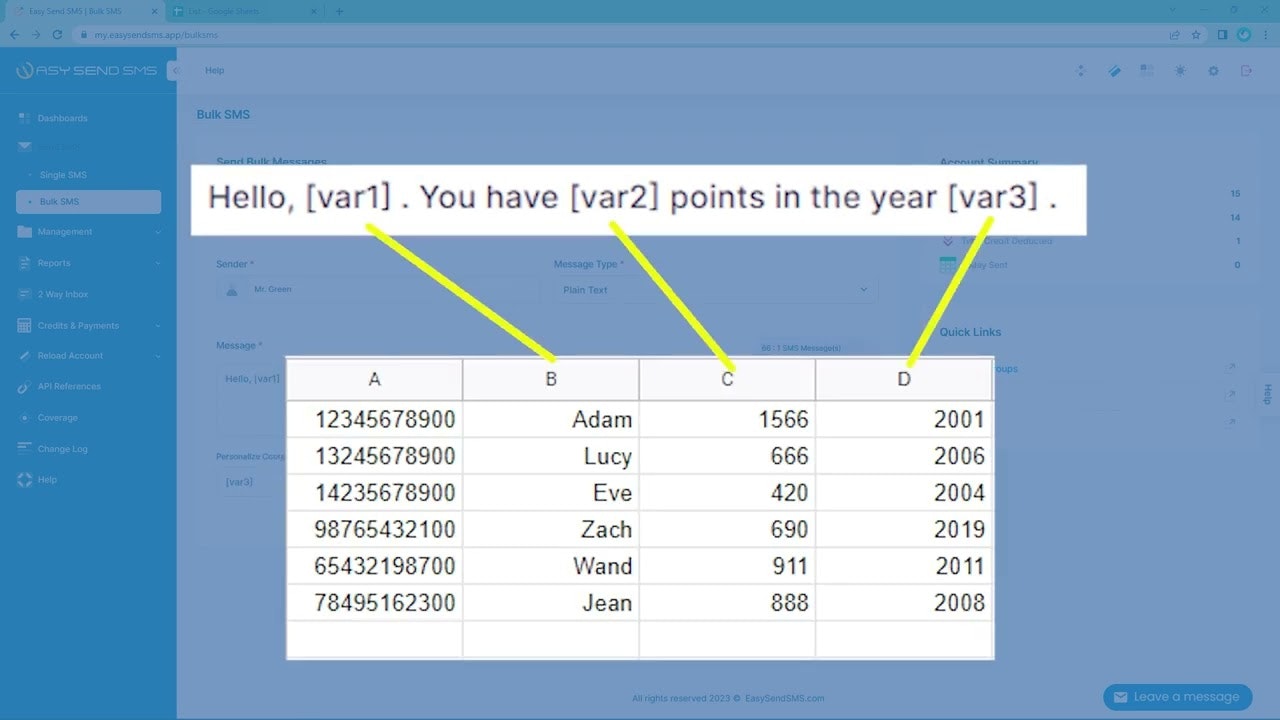1280x720 pixels.
Task: Click the Today Sent calendar icon
Action: [x=948, y=265]
